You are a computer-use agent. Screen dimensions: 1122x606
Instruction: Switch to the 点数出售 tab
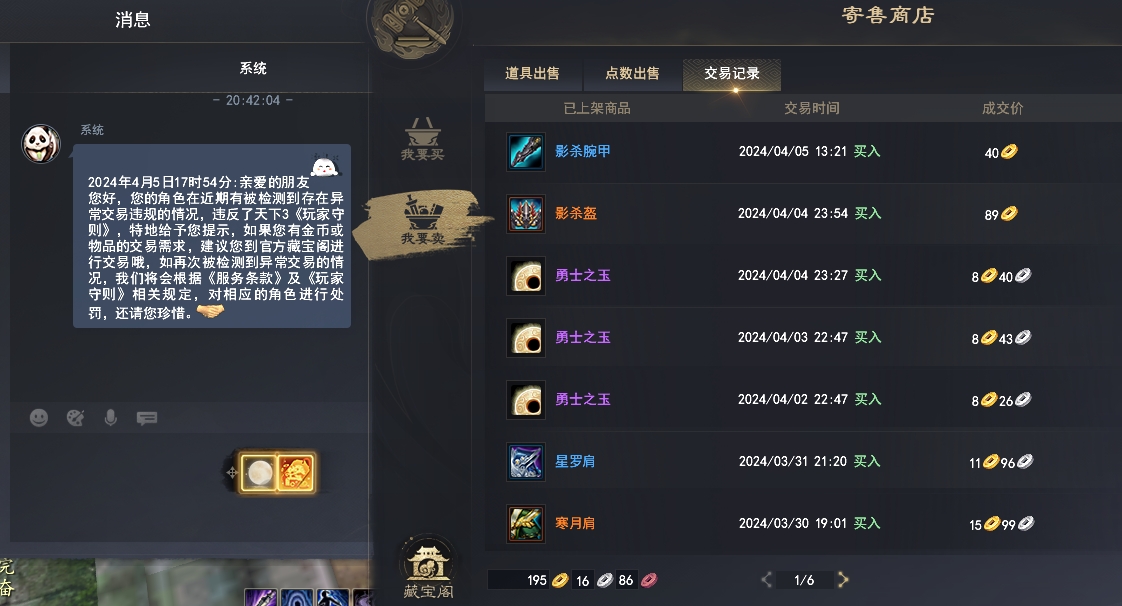tap(633, 74)
